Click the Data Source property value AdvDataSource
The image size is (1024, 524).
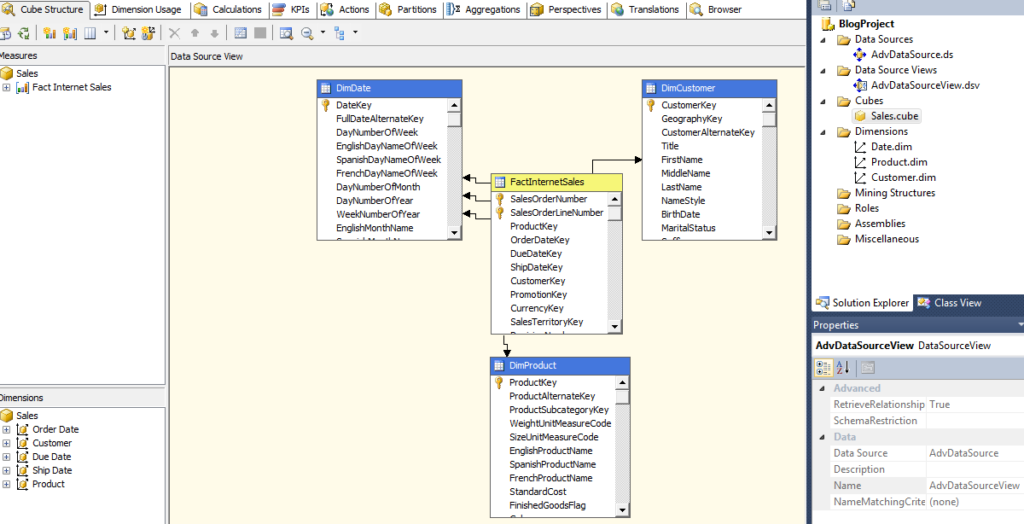coord(975,453)
